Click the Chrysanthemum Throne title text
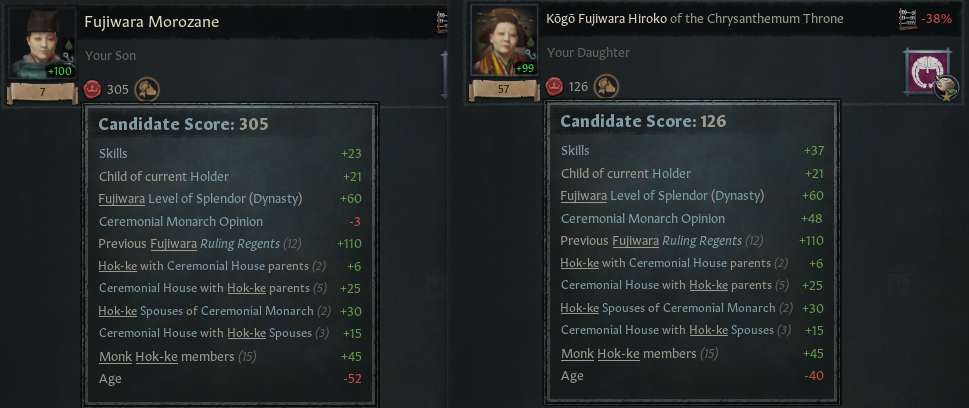Screen dimensions: 969x408 point(781,18)
